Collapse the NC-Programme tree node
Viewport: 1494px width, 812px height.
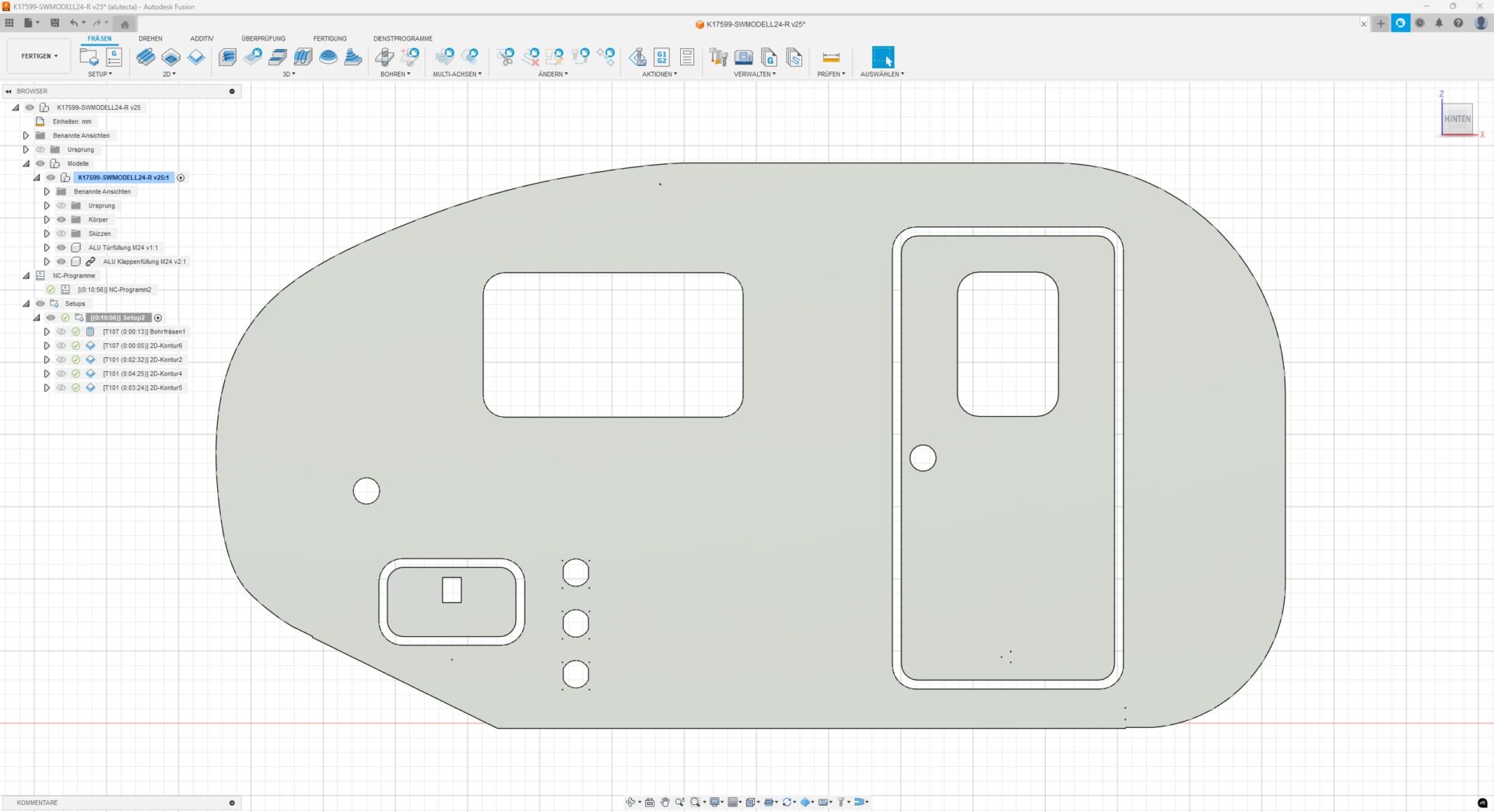click(26, 275)
